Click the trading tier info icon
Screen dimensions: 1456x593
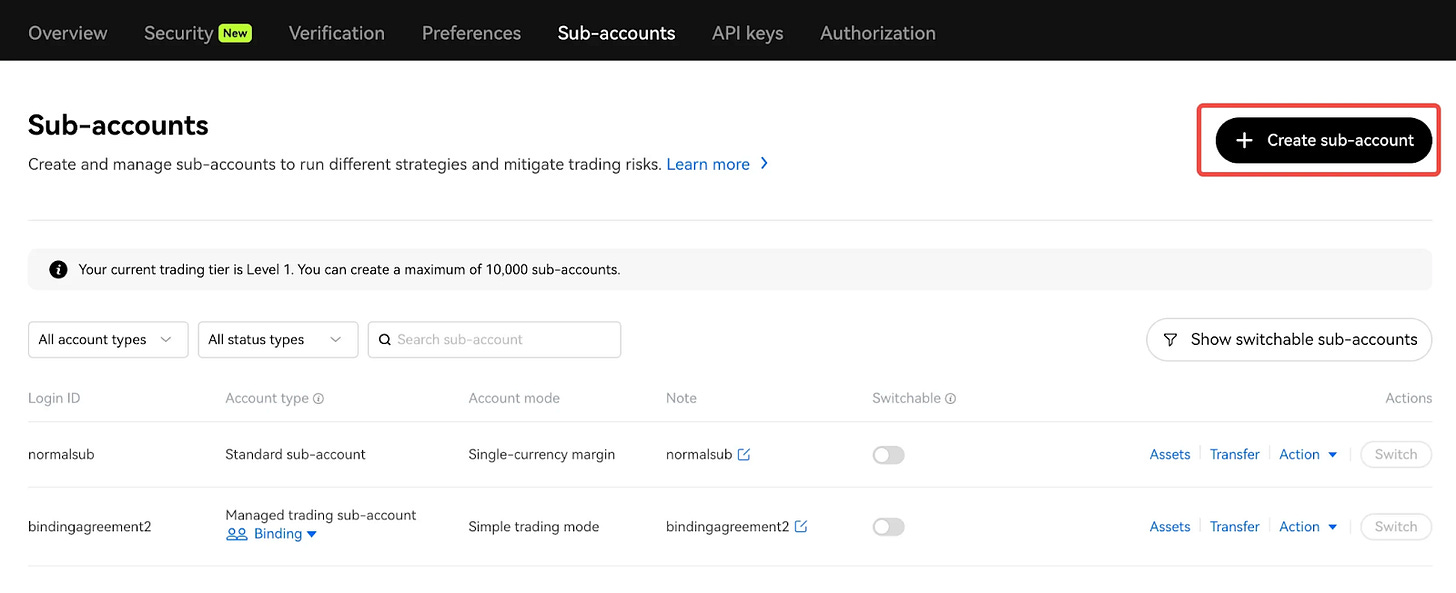point(59,270)
